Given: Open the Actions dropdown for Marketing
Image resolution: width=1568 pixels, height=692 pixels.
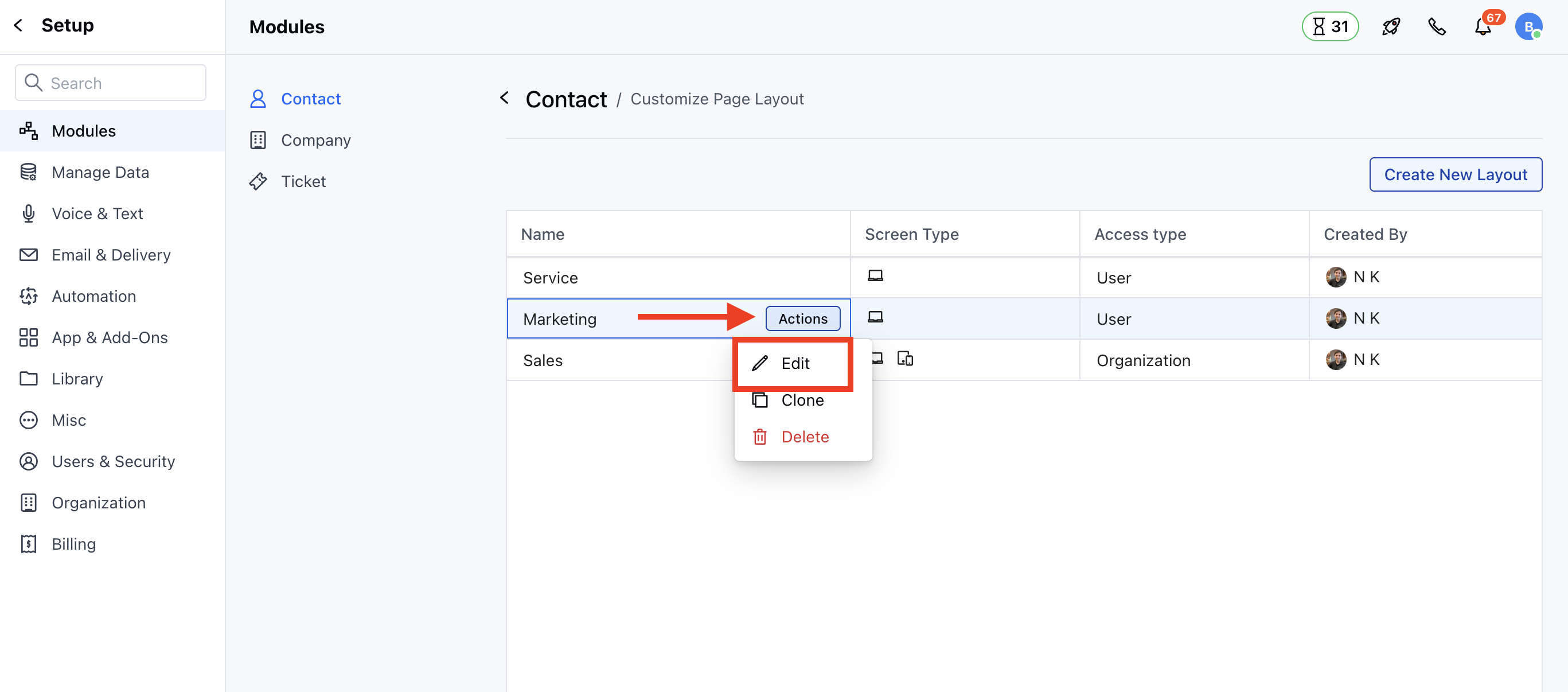Looking at the screenshot, I should coord(802,318).
